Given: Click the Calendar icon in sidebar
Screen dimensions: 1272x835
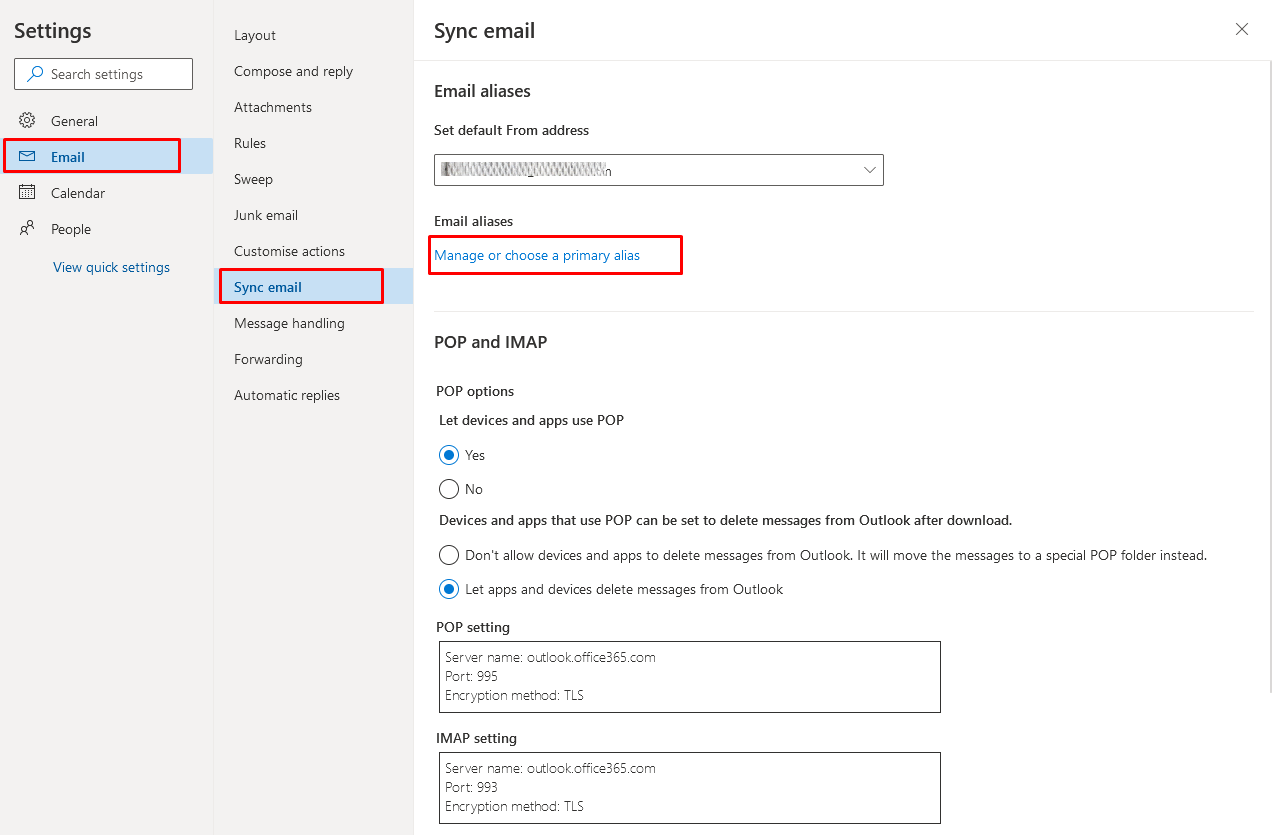Looking at the screenshot, I should pyautogui.click(x=27, y=193).
